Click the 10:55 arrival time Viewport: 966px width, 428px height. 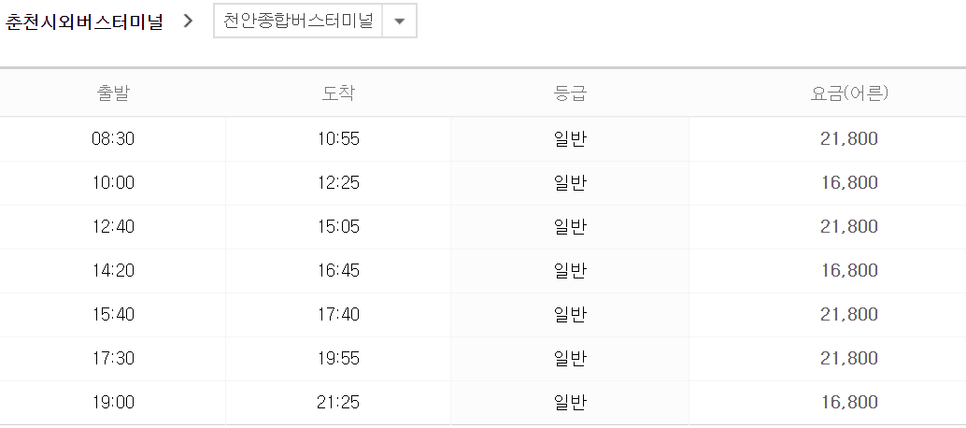[x=339, y=139]
